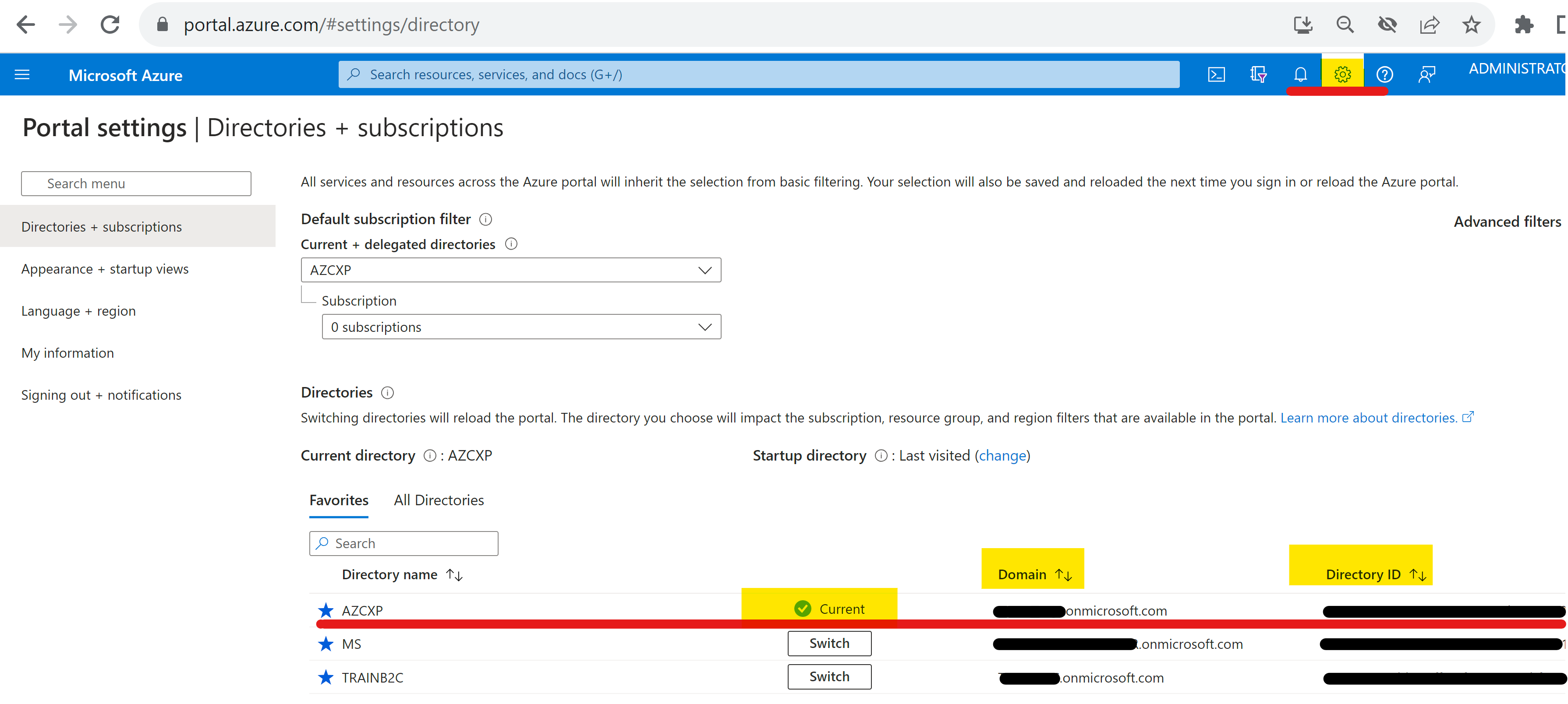The width and height of the screenshot is (1568, 704).
Task: Click the zoom out magnifier in address bar
Action: click(x=1345, y=25)
